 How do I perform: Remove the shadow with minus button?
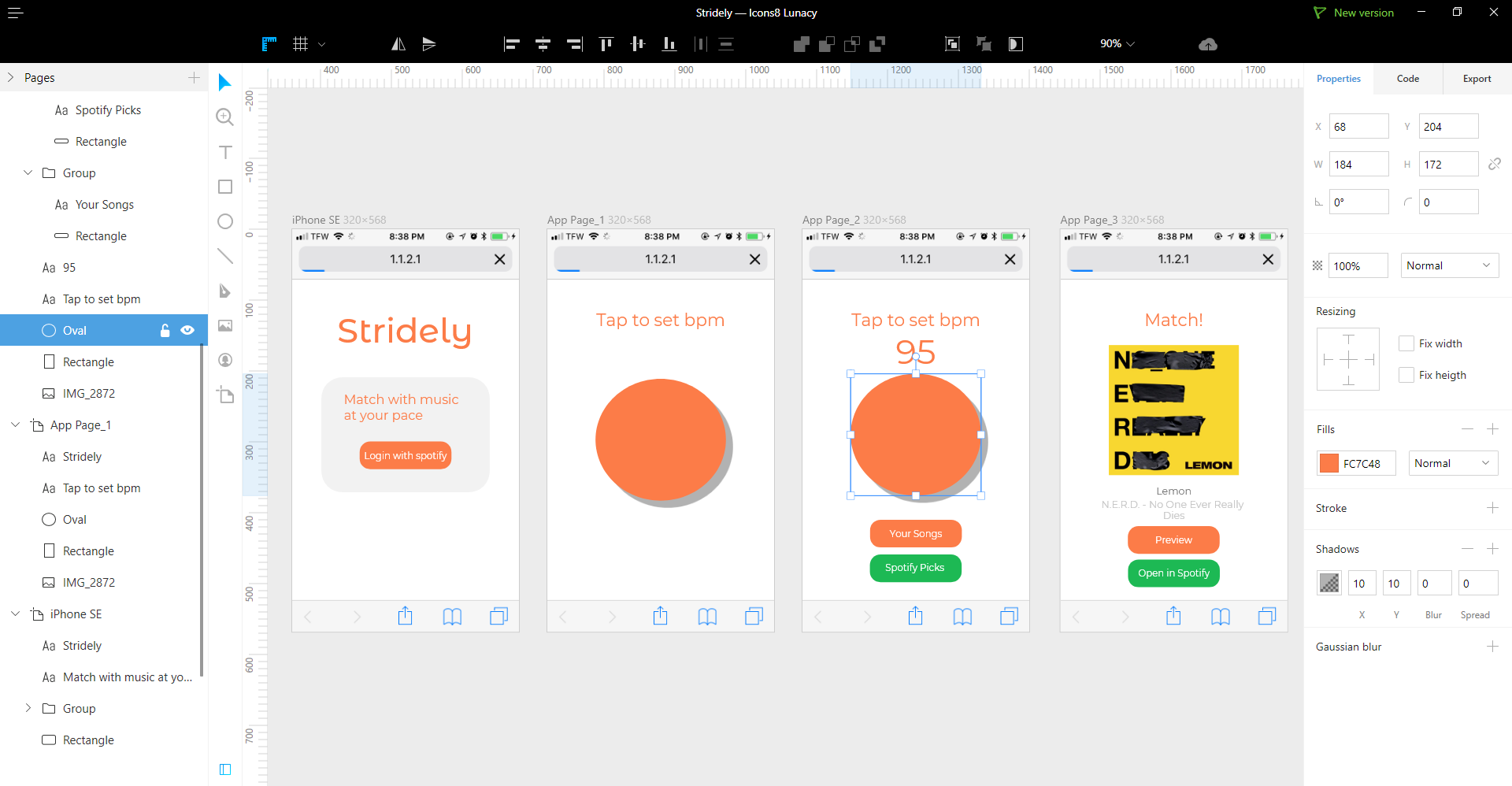[1467, 549]
